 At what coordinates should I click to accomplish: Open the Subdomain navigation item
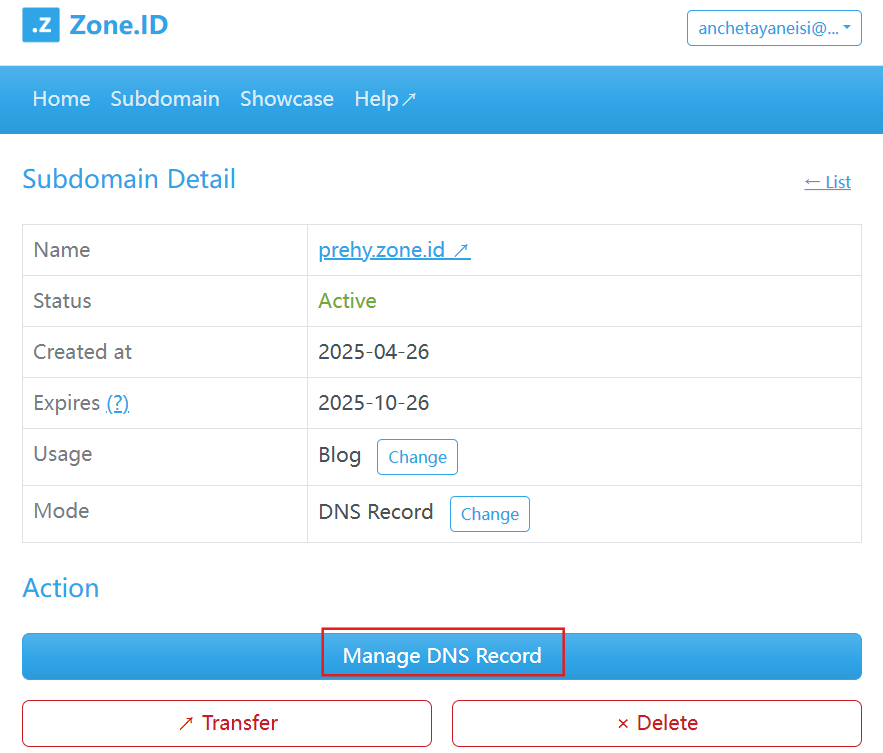click(165, 99)
